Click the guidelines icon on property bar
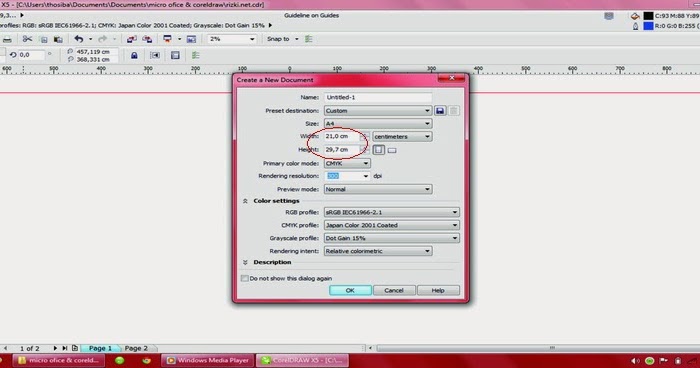700x368 pixels. click(x=175, y=55)
